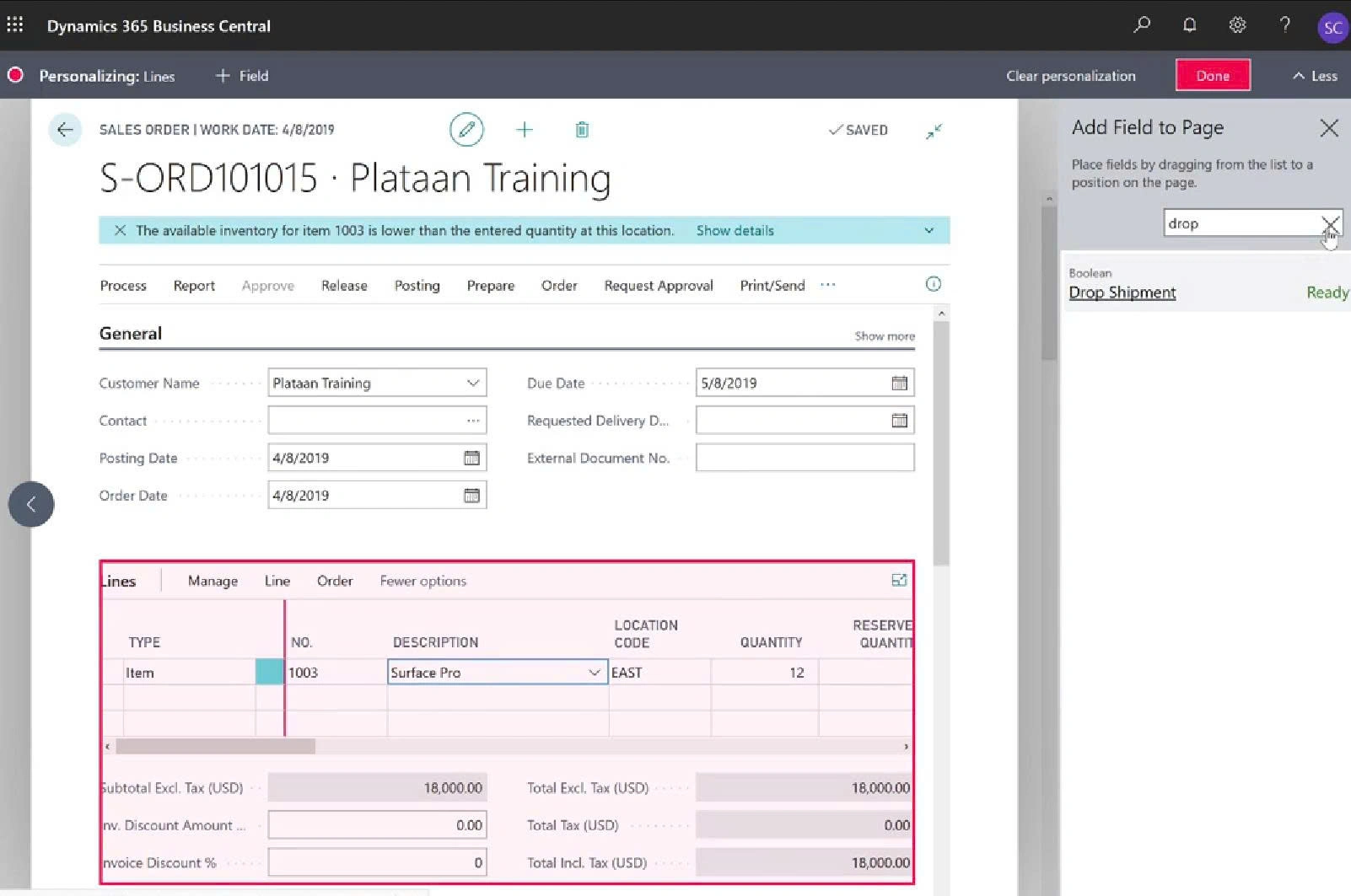Expand the notification bar chevron
The height and width of the screenshot is (896, 1351).
coord(928,230)
